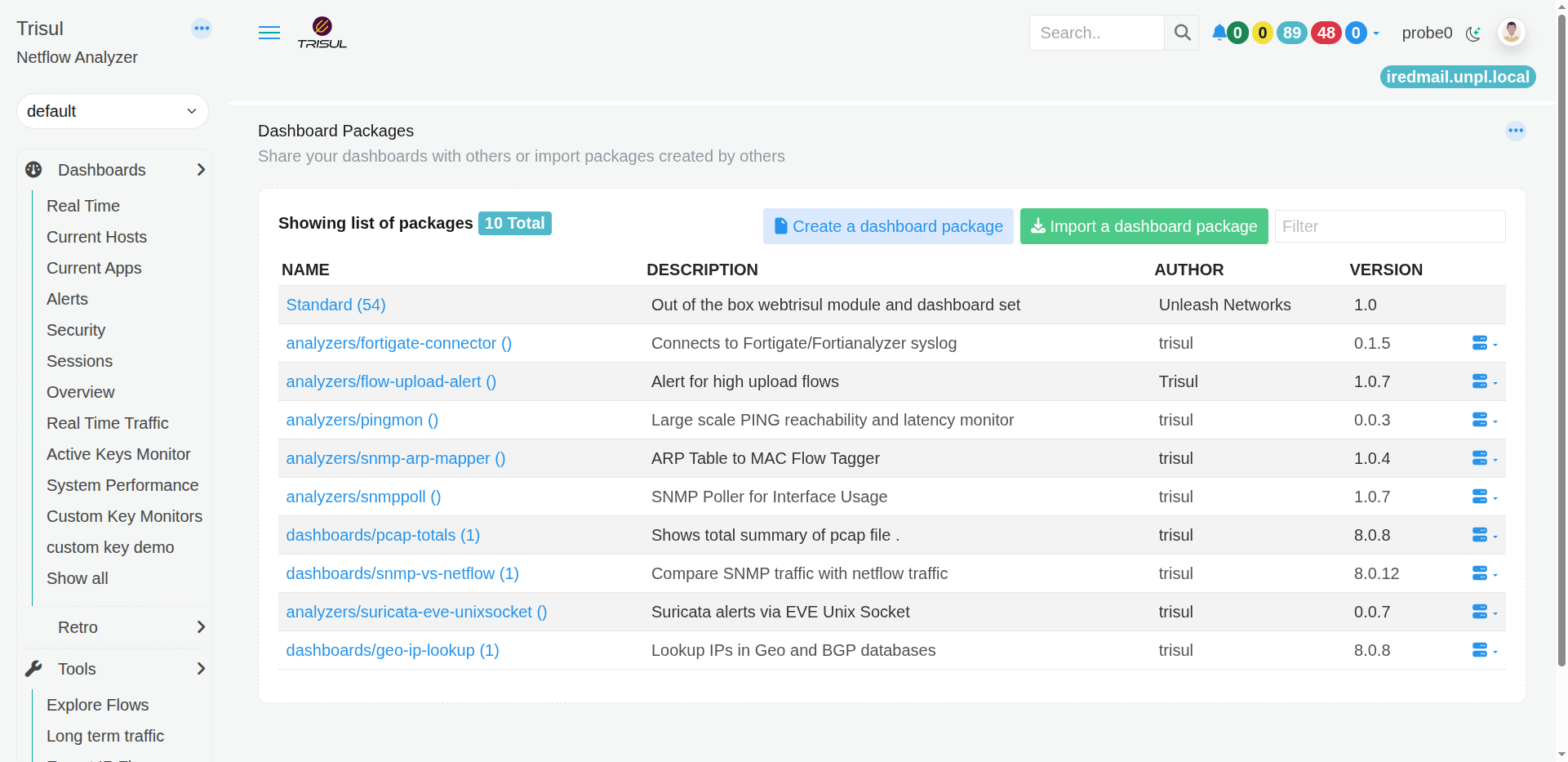Image resolution: width=1568 pixels, height=762 pixels.
Task: Open the user avatar menu
Action: coord(1511,32)
